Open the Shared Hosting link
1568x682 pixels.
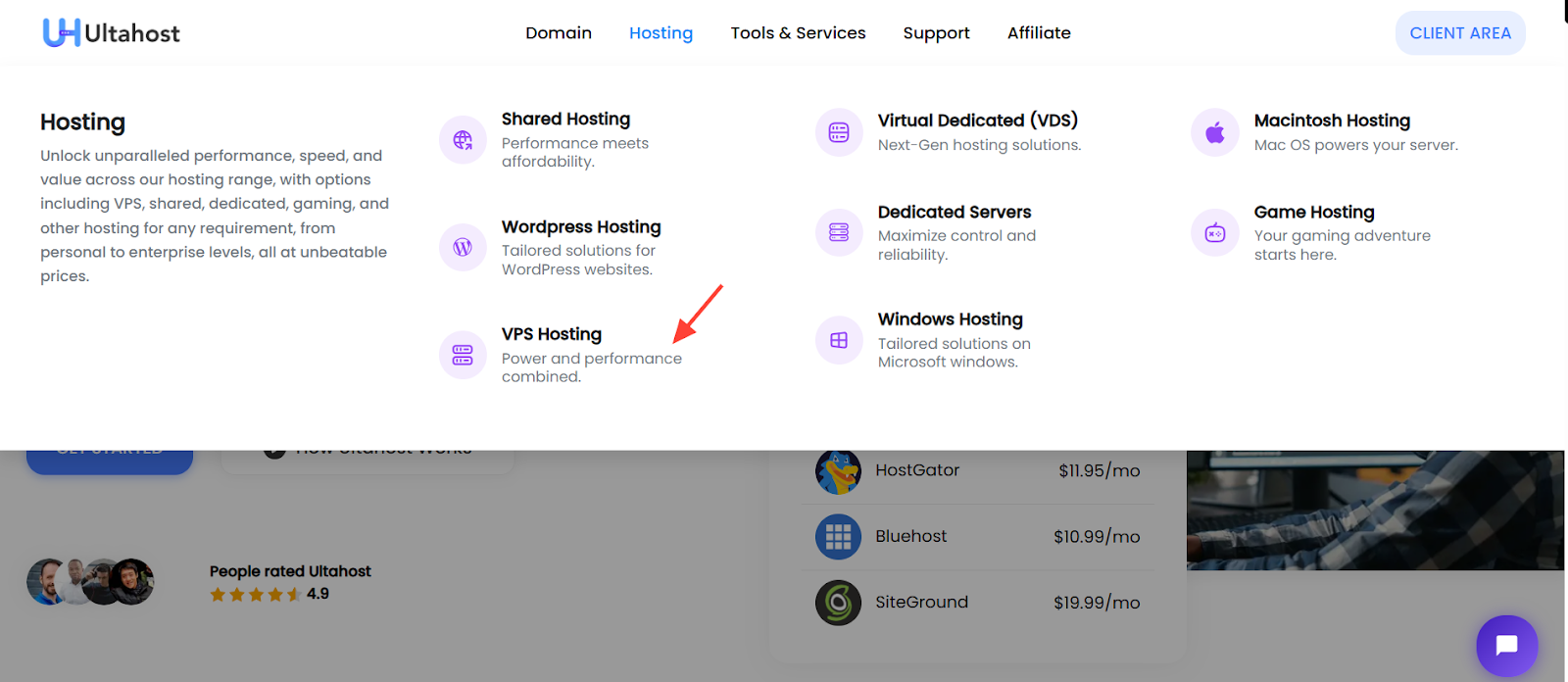pyautogui.click(x=565, y=119)
